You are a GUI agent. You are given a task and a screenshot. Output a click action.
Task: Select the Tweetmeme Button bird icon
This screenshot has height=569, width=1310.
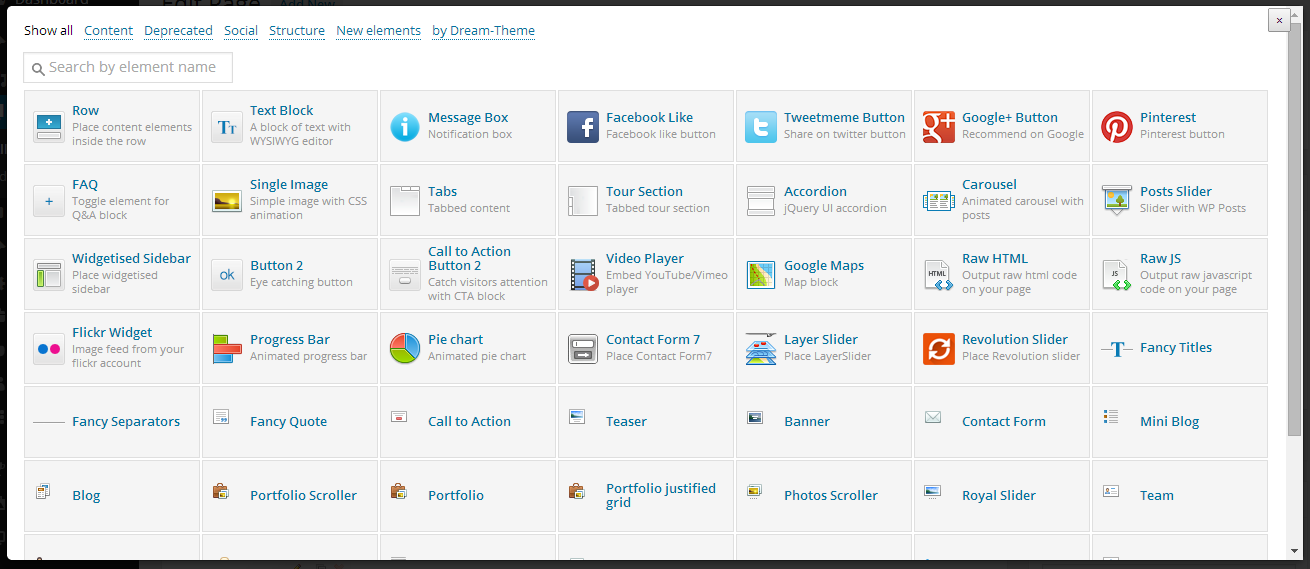click(761, 127)
